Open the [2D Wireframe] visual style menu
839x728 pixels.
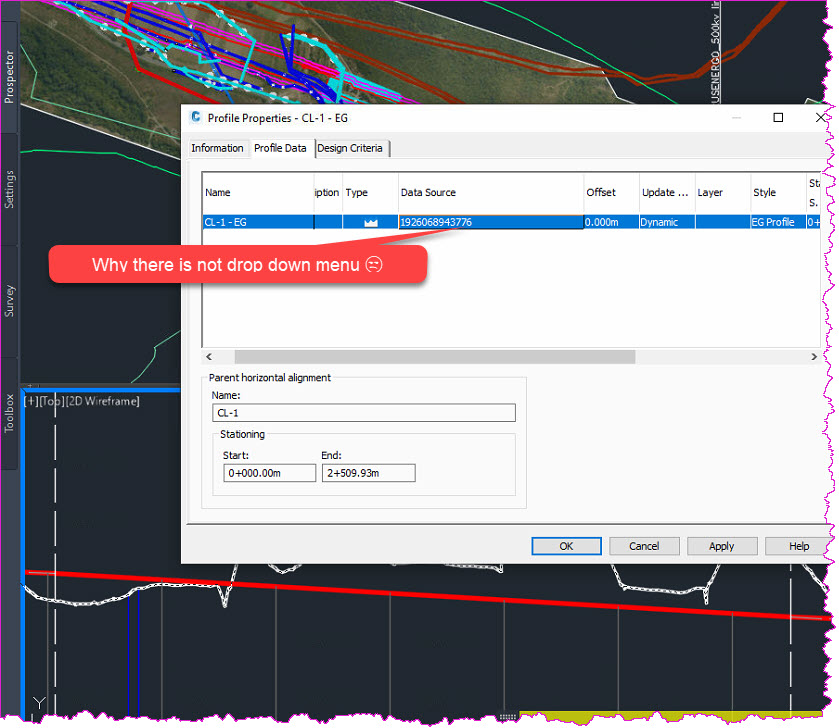point(102,401)
